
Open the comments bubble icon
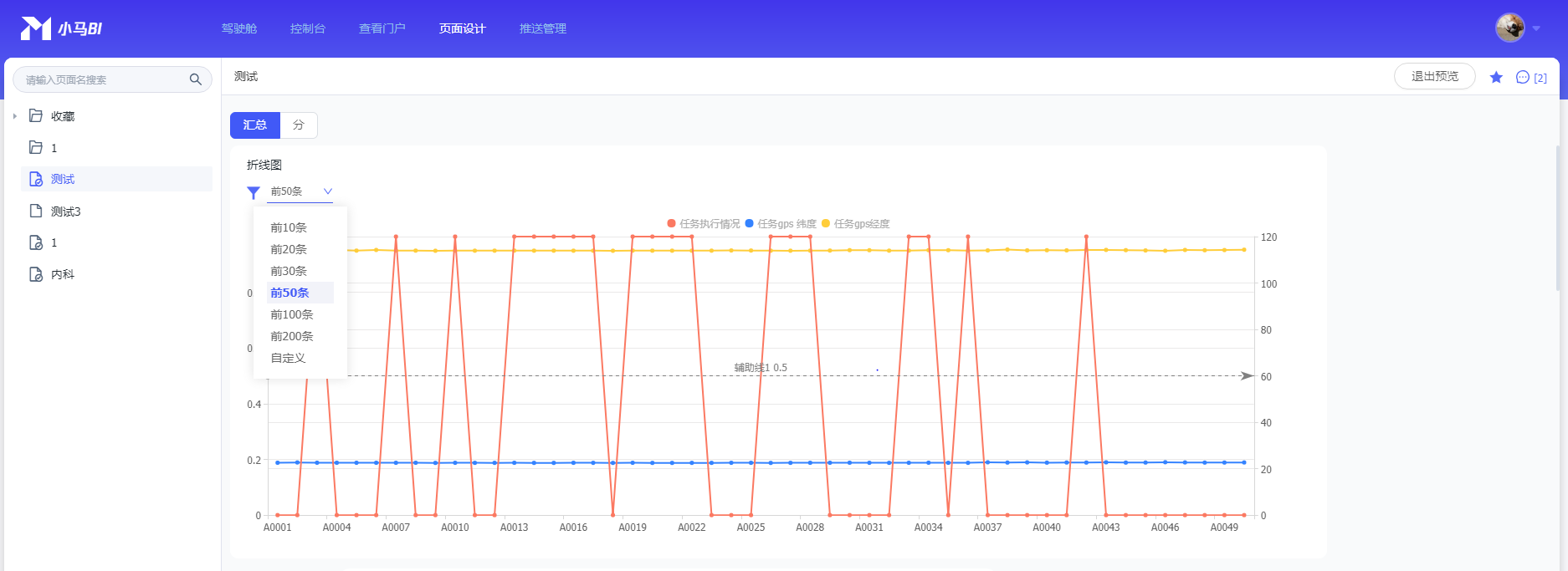[x=1523, y=77]
